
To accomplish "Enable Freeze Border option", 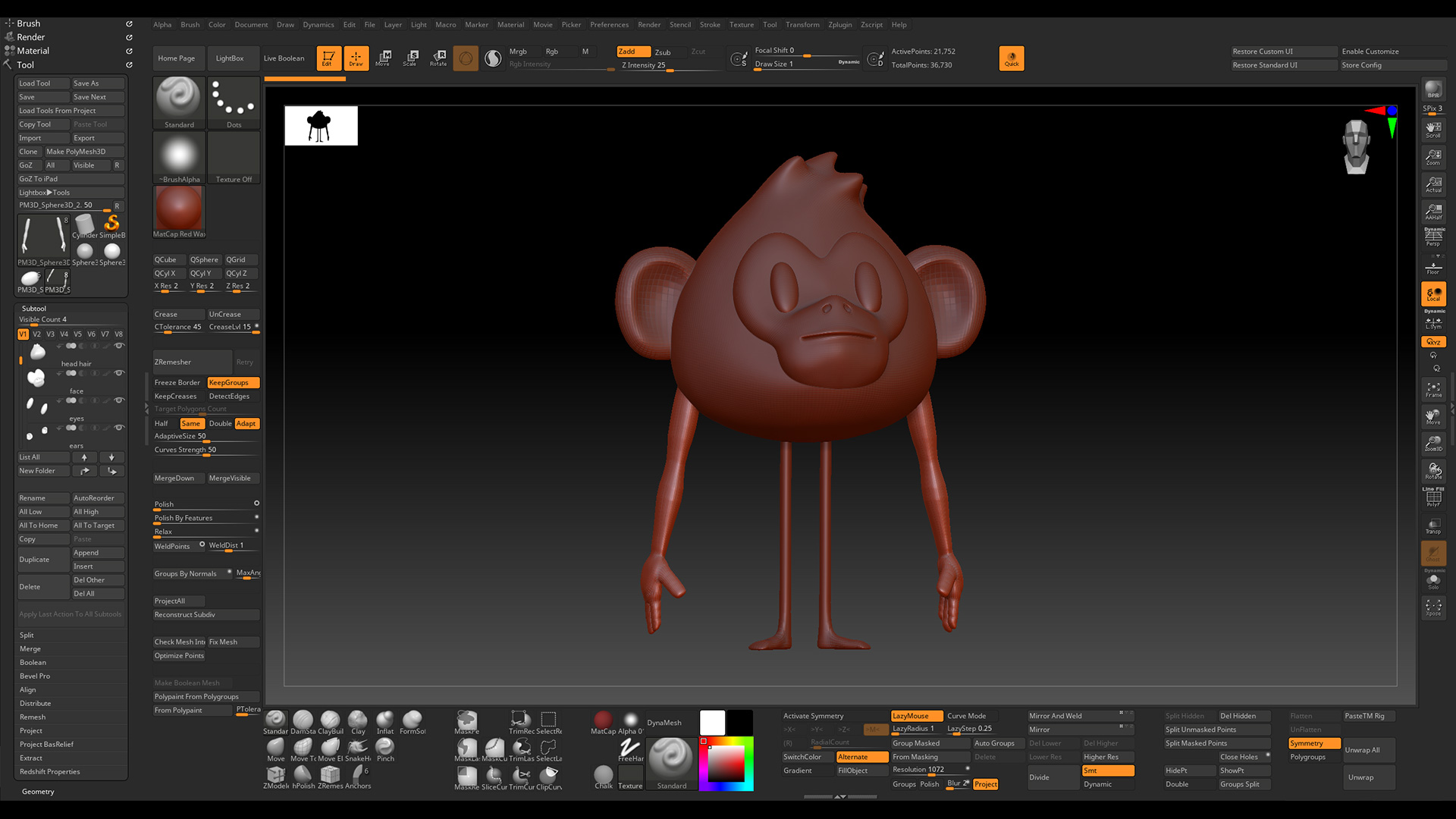I will 178,382.
